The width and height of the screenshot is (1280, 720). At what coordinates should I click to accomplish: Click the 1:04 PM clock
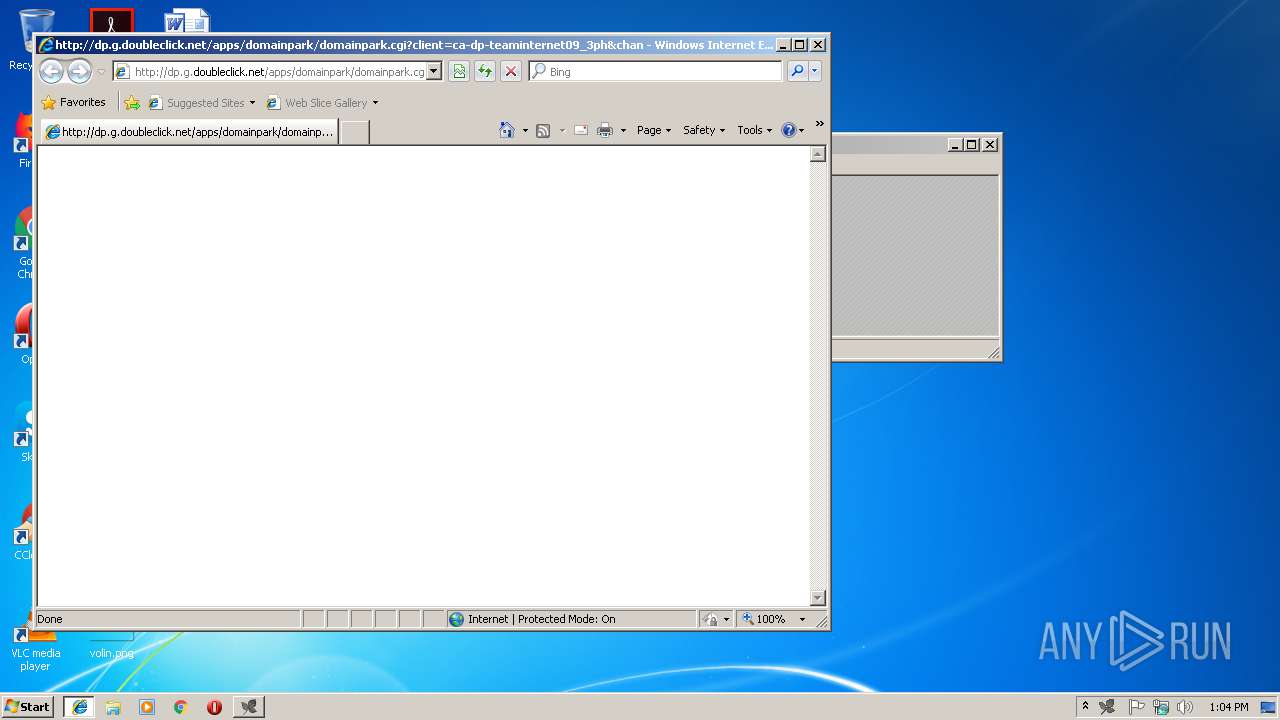1228,706
